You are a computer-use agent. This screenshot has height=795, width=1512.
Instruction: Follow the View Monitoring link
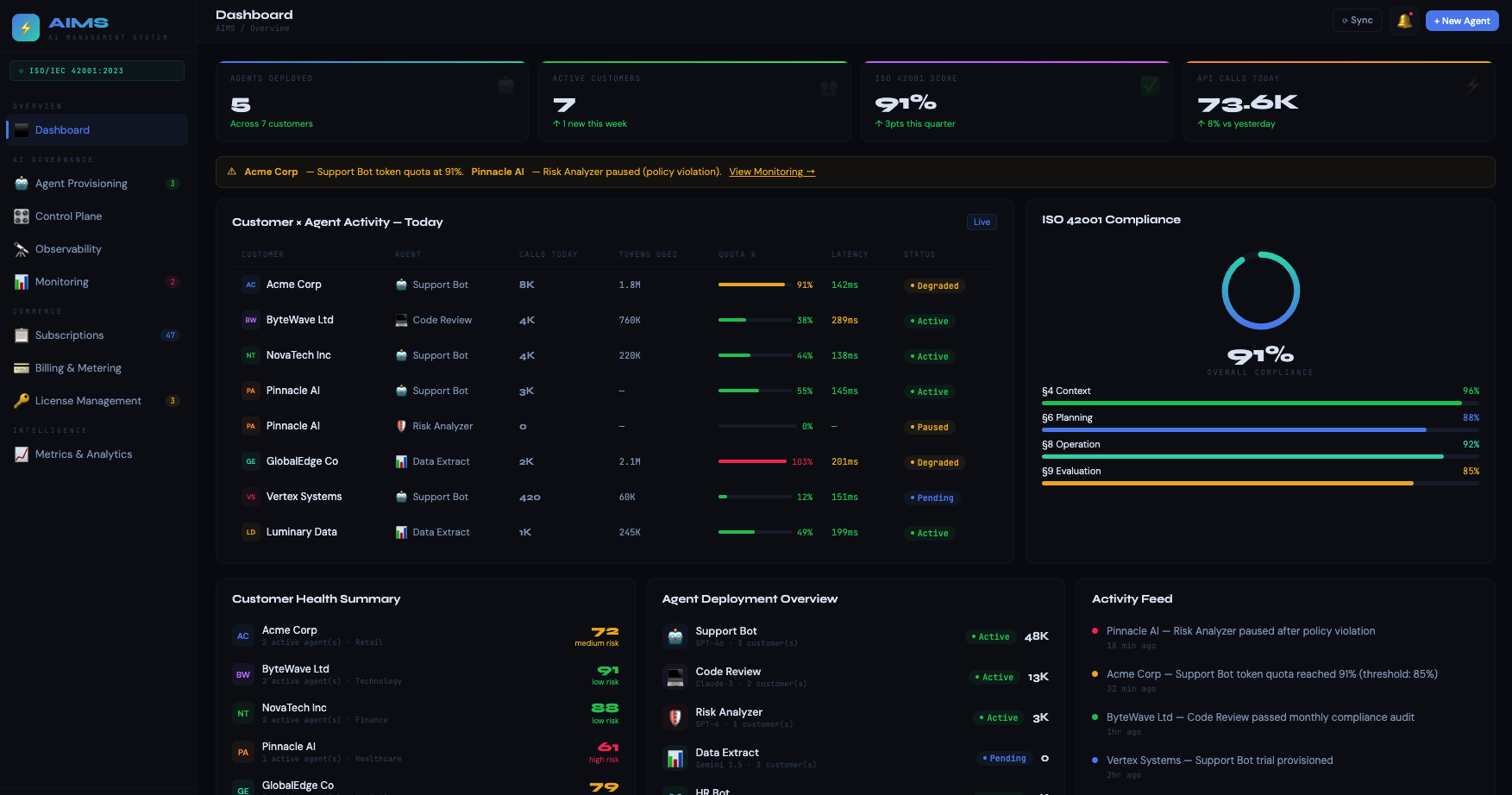click(x=772, y=172)
